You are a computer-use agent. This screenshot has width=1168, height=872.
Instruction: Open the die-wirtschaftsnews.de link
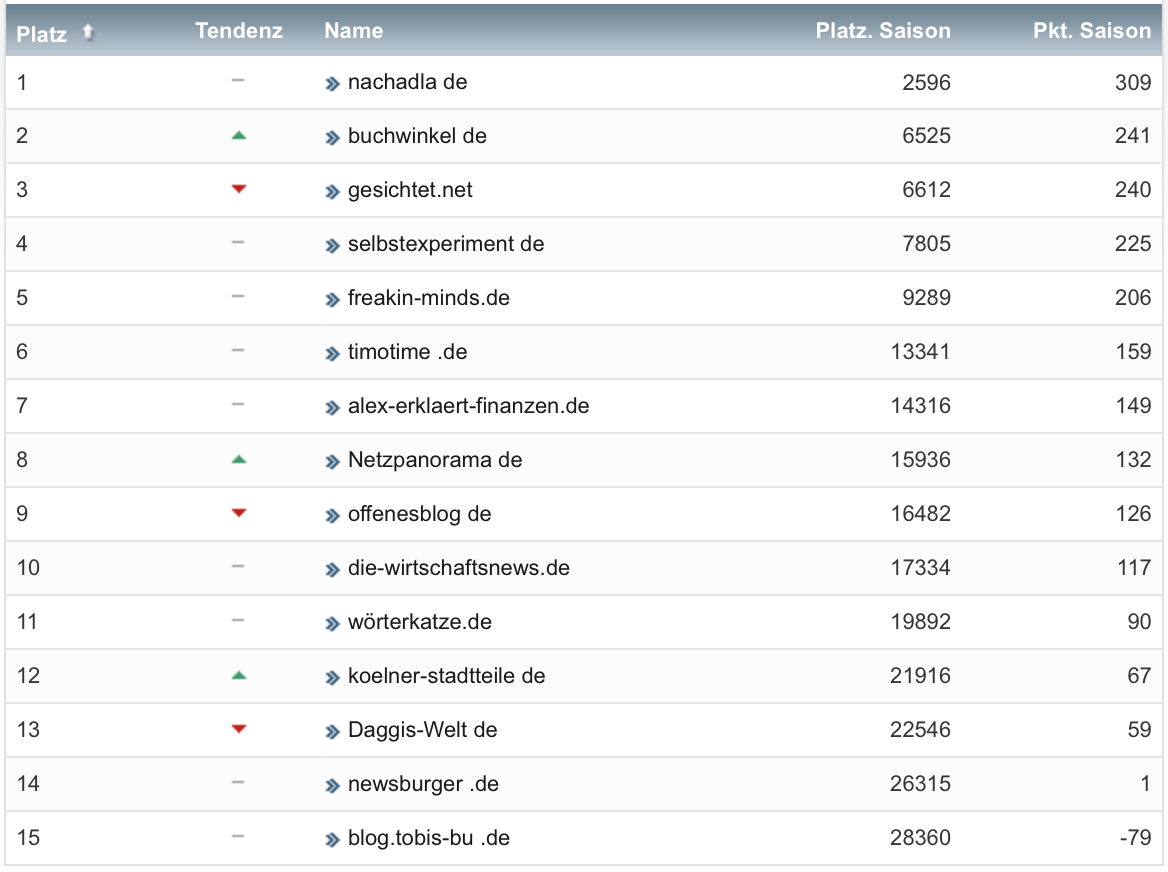[458, 567]
